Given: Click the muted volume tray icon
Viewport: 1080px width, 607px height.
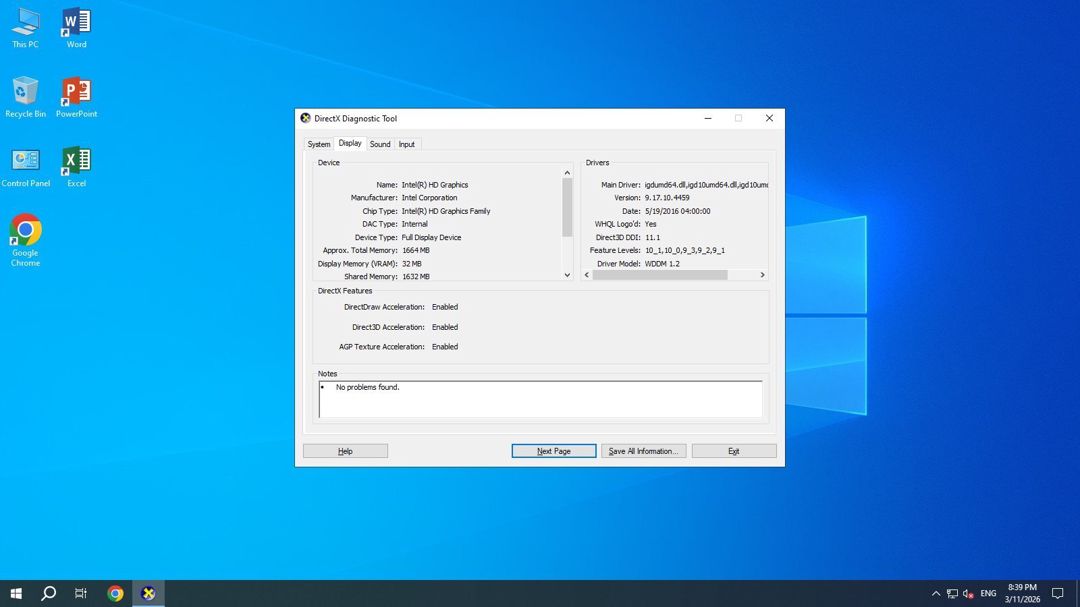Looking at the screenshot, I should click(x=968, y=593).
